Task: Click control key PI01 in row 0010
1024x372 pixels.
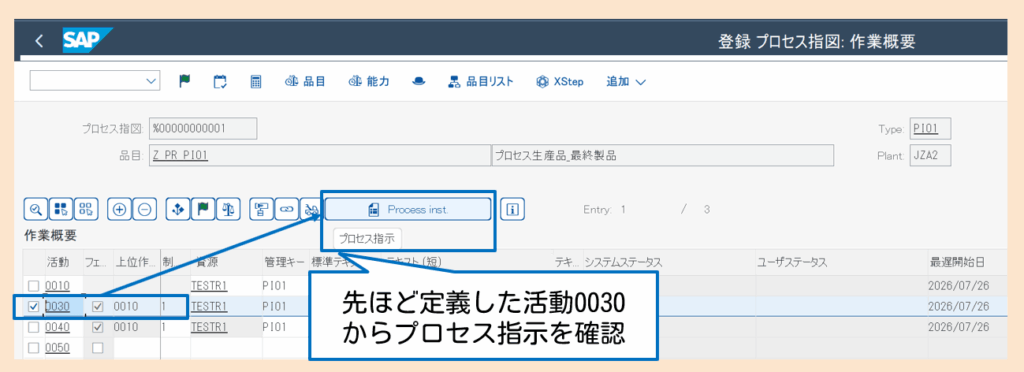Action: pos(274,285)
